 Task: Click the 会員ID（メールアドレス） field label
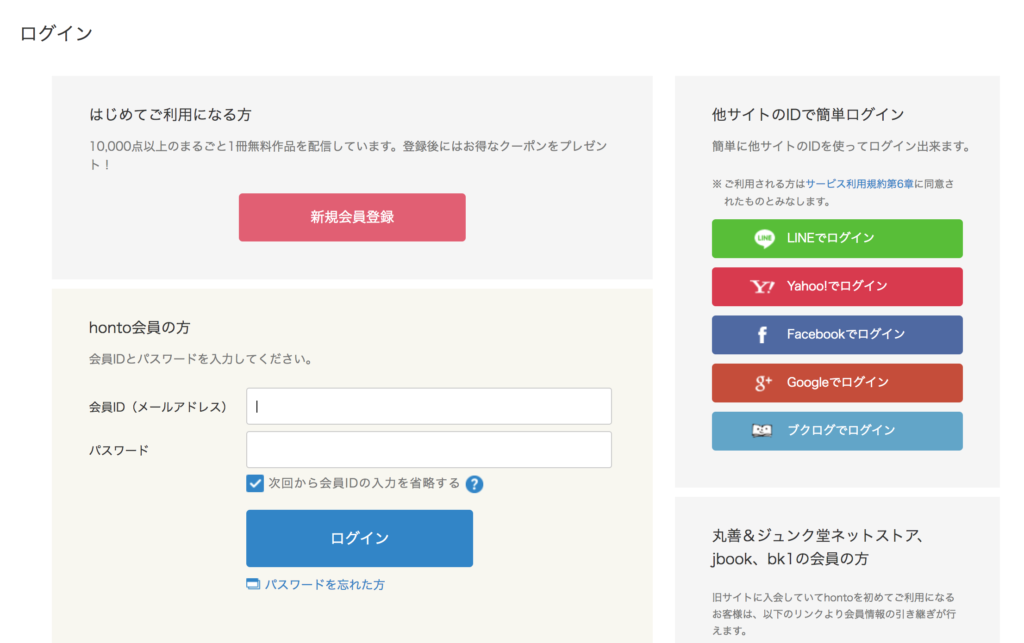(x=158, y=407)
